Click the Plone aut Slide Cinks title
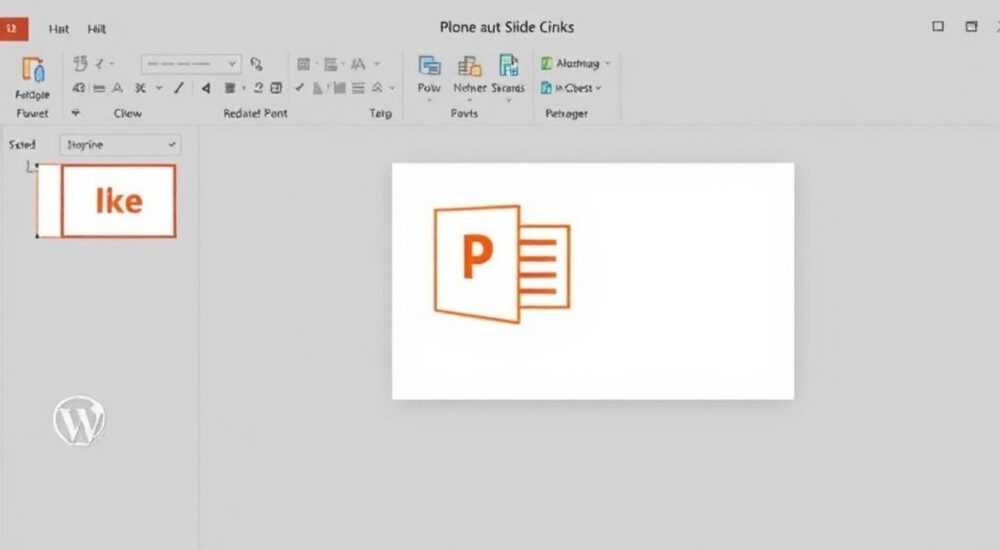Screen dimensions: 1000x550 tap(506, 27)
